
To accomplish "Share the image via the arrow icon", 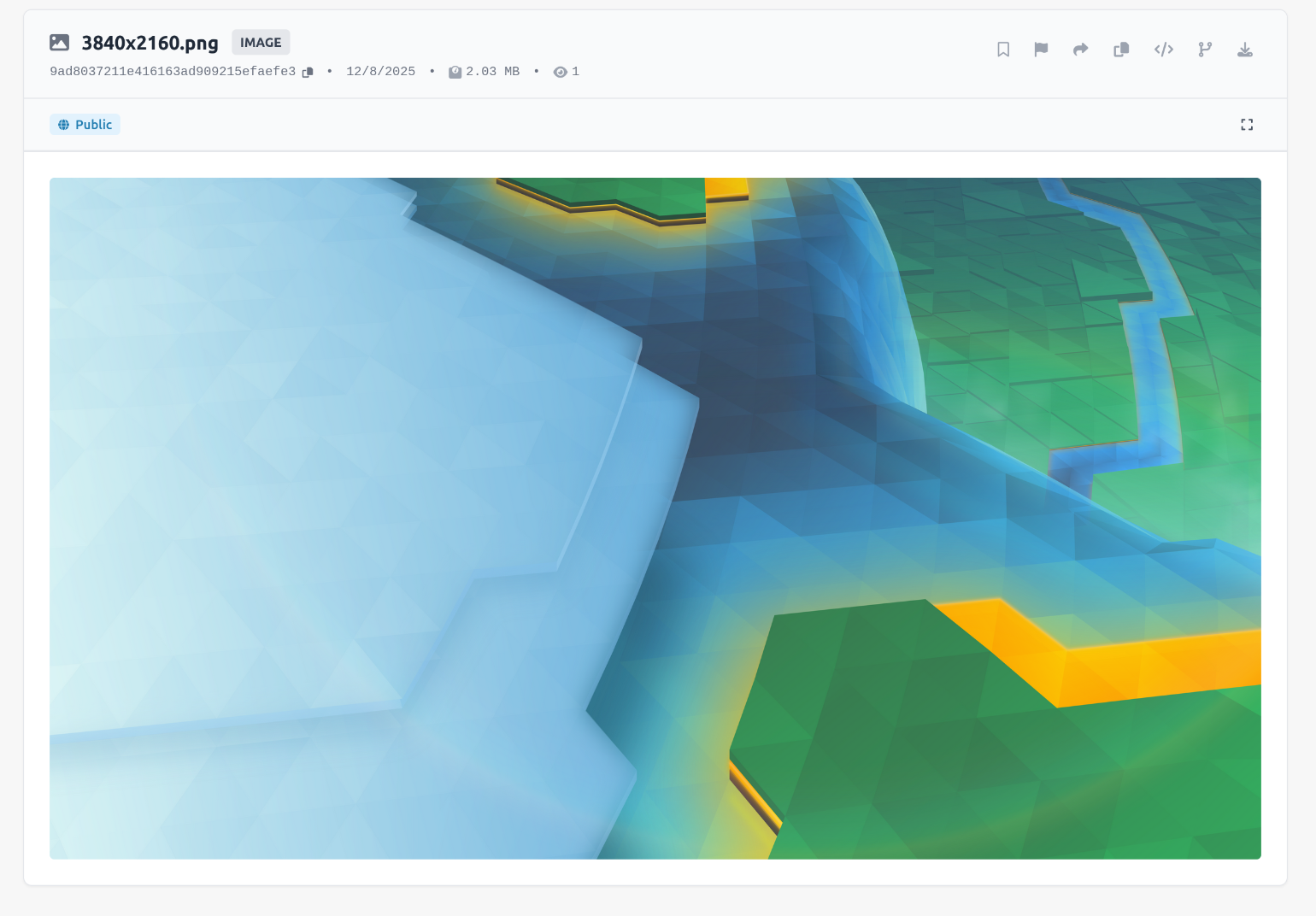I will (1081, 50).
